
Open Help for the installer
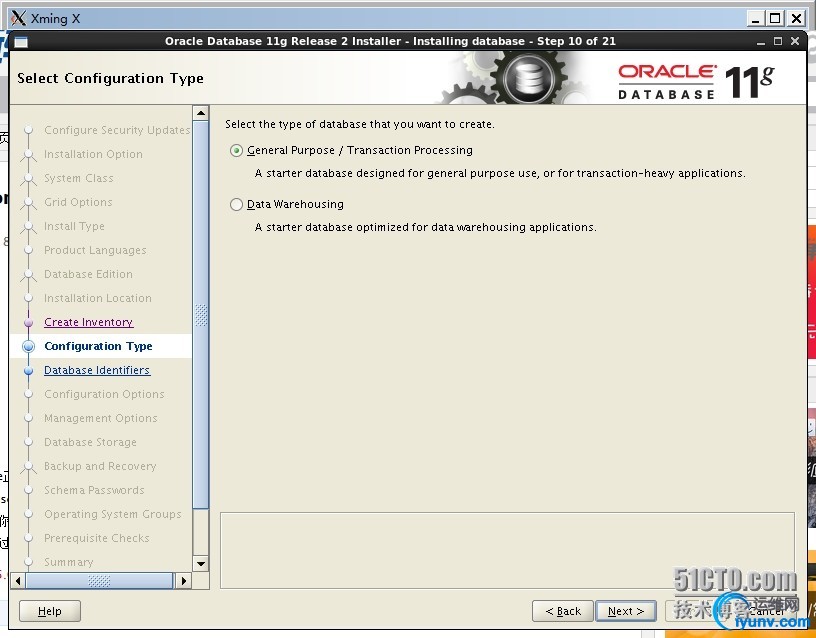pos(49,611)
